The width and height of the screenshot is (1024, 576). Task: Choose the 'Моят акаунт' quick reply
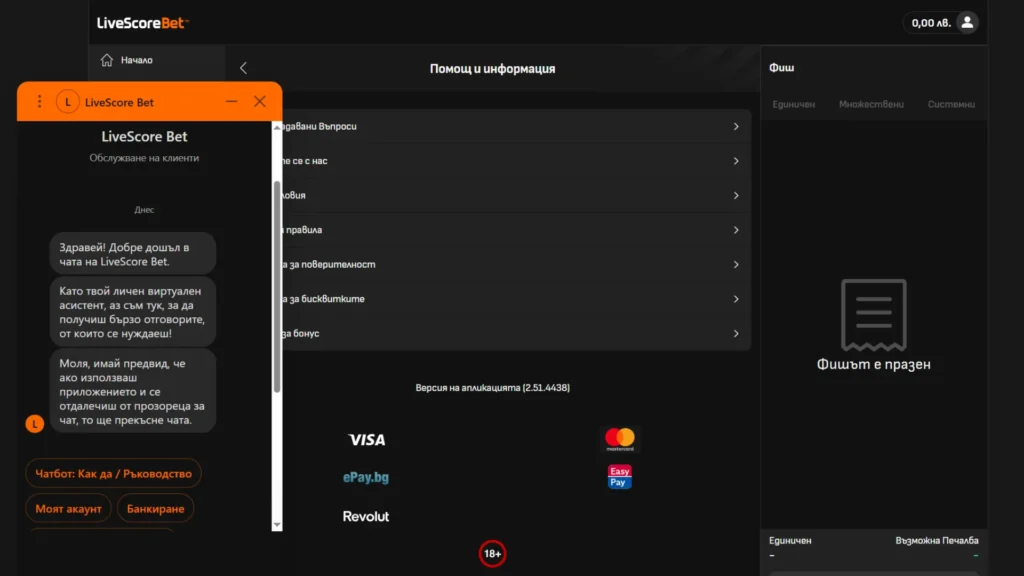69,509
